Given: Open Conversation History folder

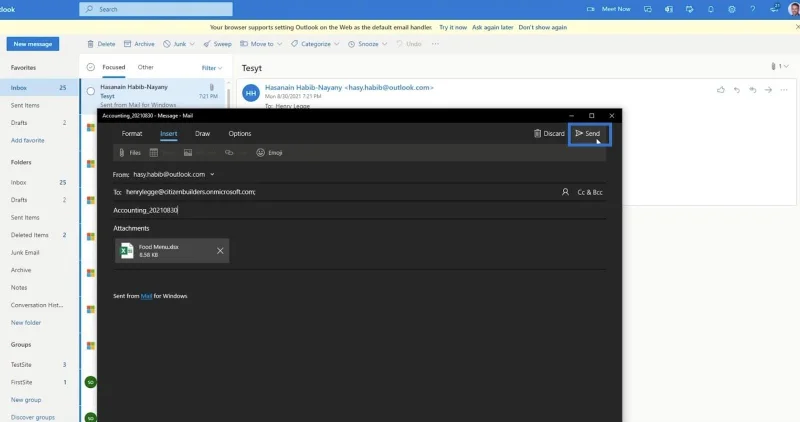Looking at the screenshot, I should point(39,305).
